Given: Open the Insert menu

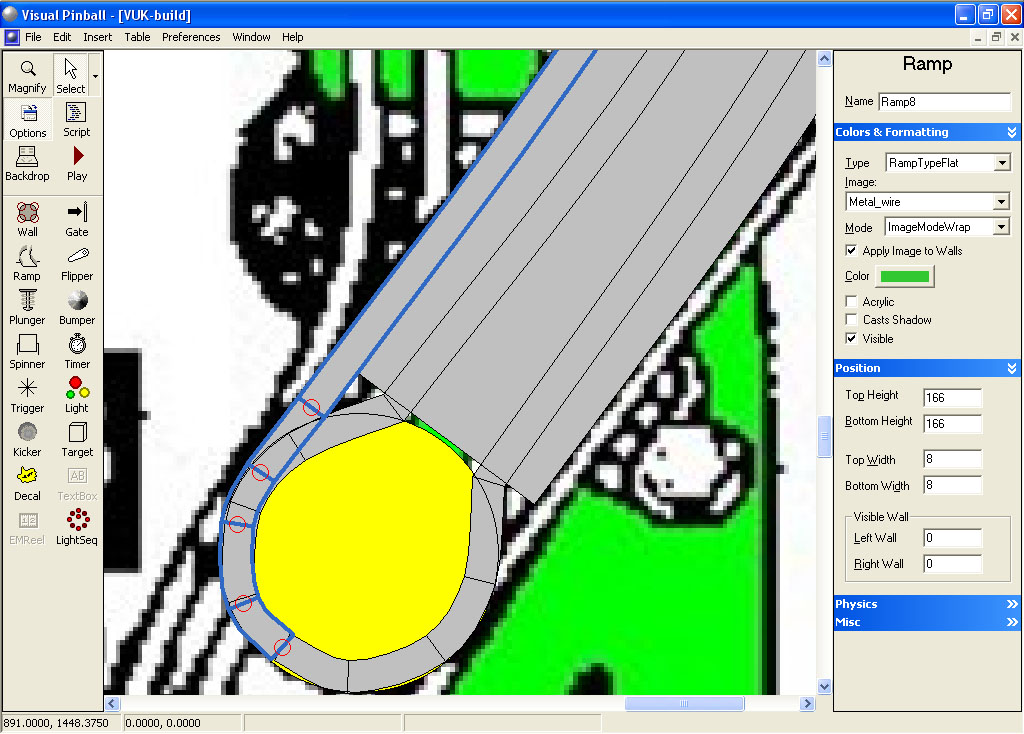Looking at the screenshot, I should pos(97,37).
